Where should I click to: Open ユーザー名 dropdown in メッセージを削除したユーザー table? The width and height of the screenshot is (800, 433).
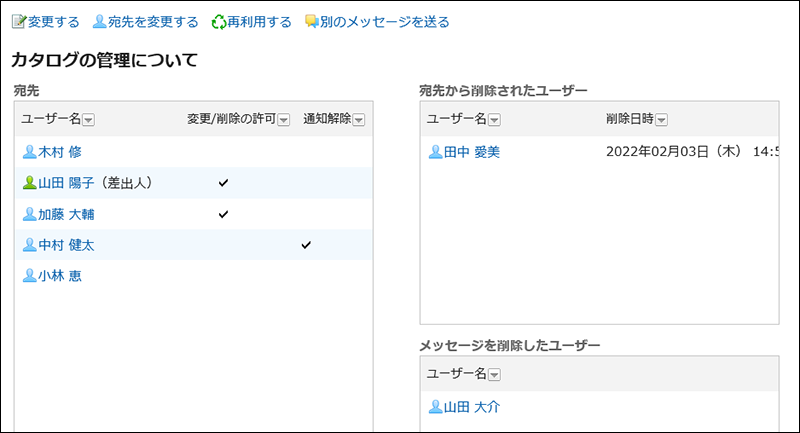[494, 374]
